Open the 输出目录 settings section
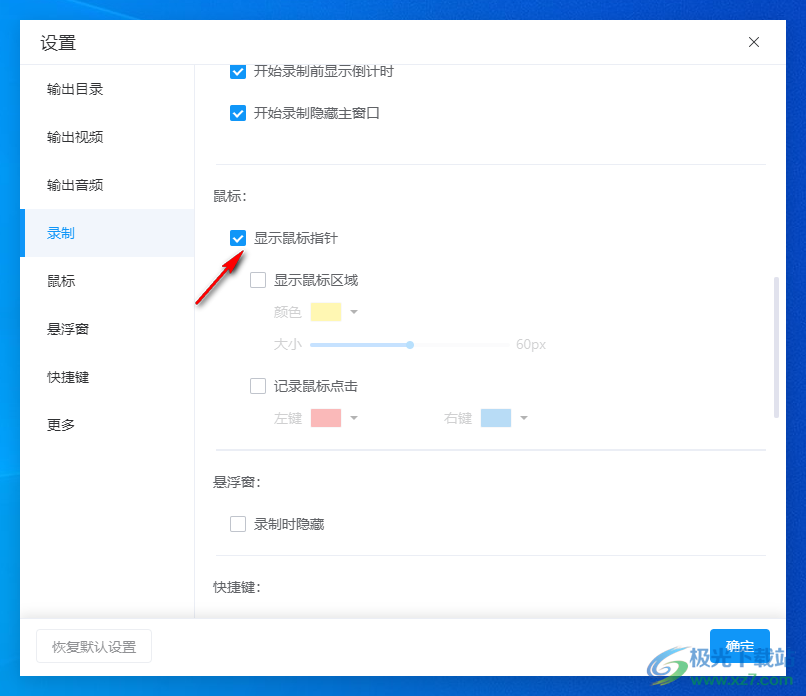806x696 pixels. pos(75,89)
